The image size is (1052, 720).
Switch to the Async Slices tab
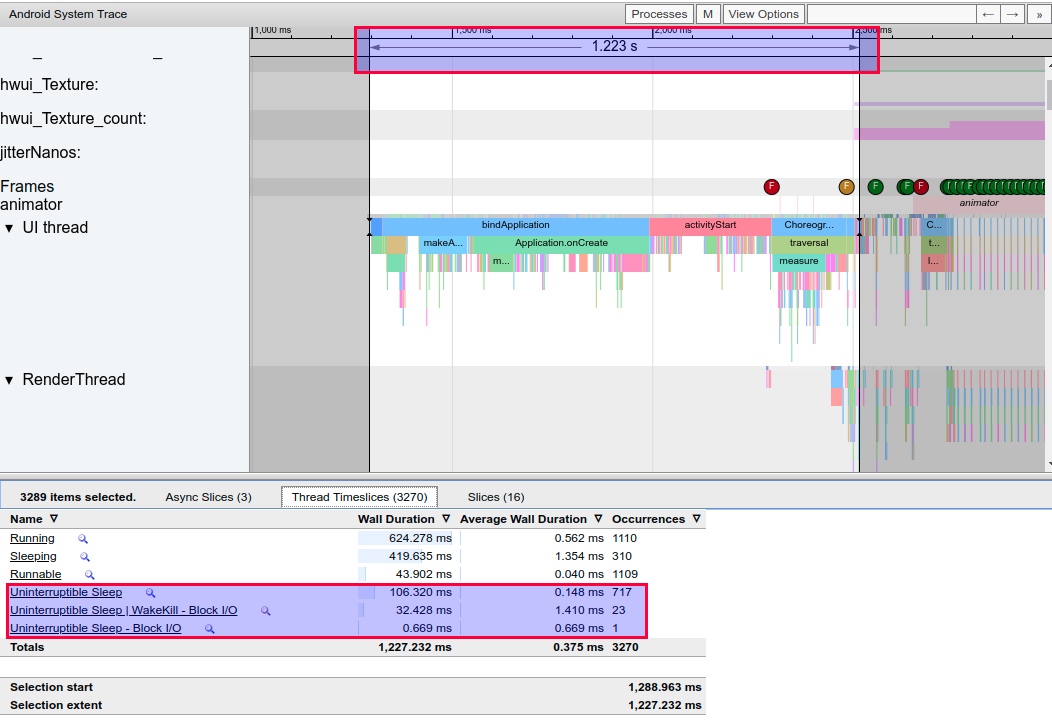pyautogui.click(x=208, y=497)
